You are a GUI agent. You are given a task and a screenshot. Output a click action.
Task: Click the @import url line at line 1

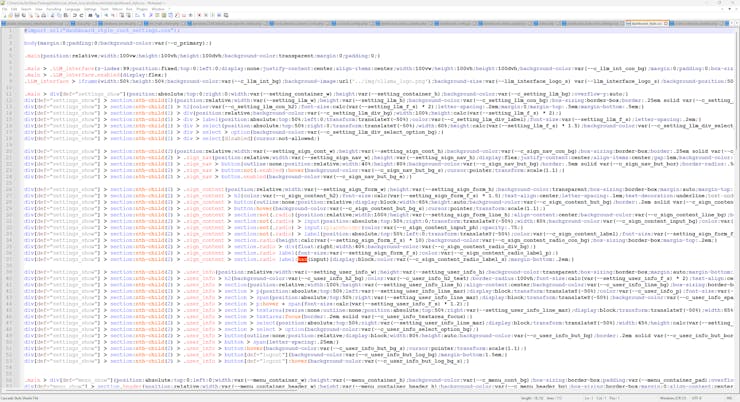(x=102, y=30)
